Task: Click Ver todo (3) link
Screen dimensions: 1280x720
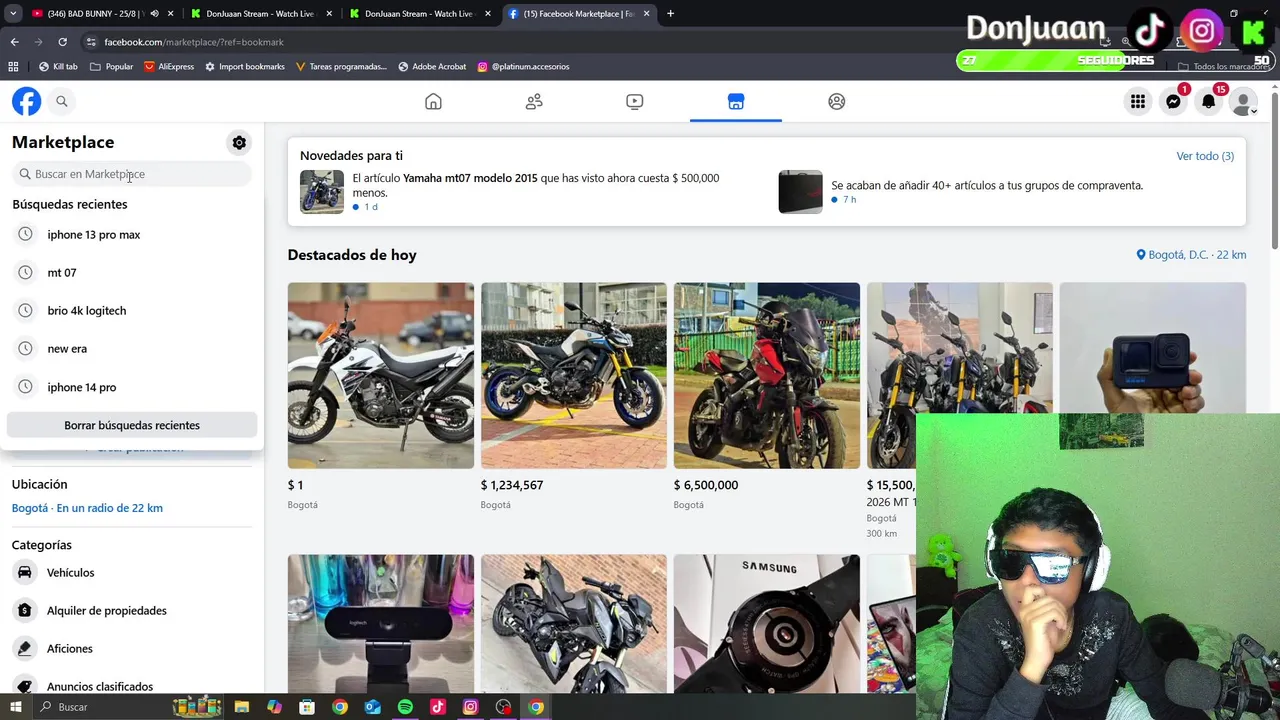Action: pyautogui.click(x=1205, y=156)
